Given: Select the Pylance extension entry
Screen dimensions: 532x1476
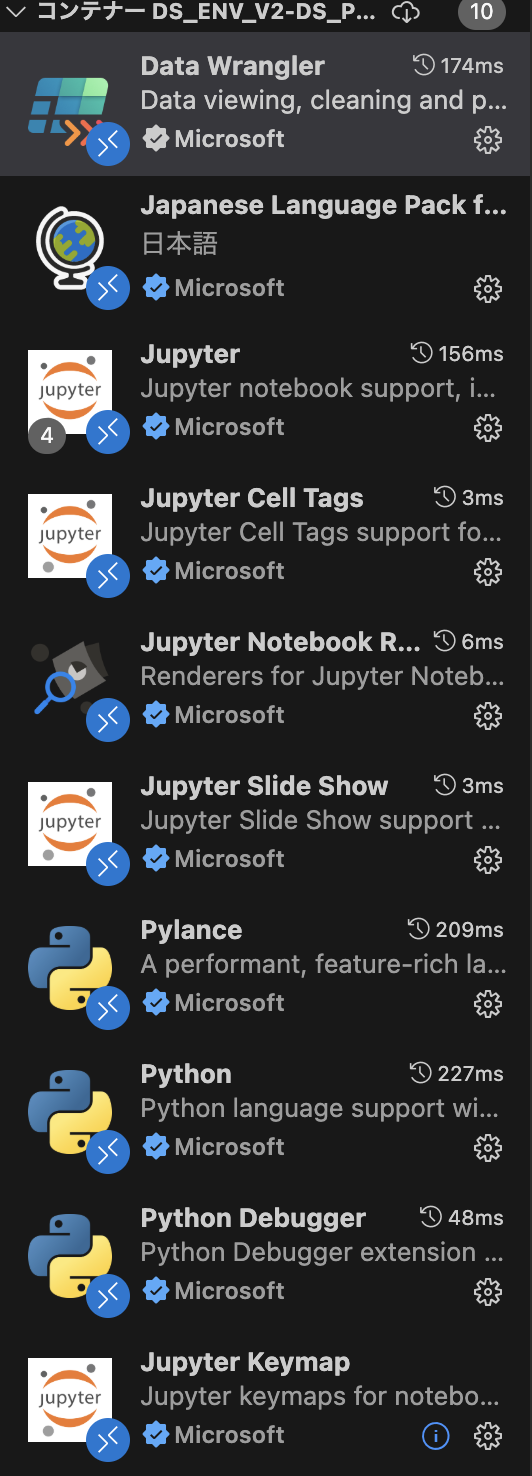Looking at the screenshot, I should click(x=266, y=968).
